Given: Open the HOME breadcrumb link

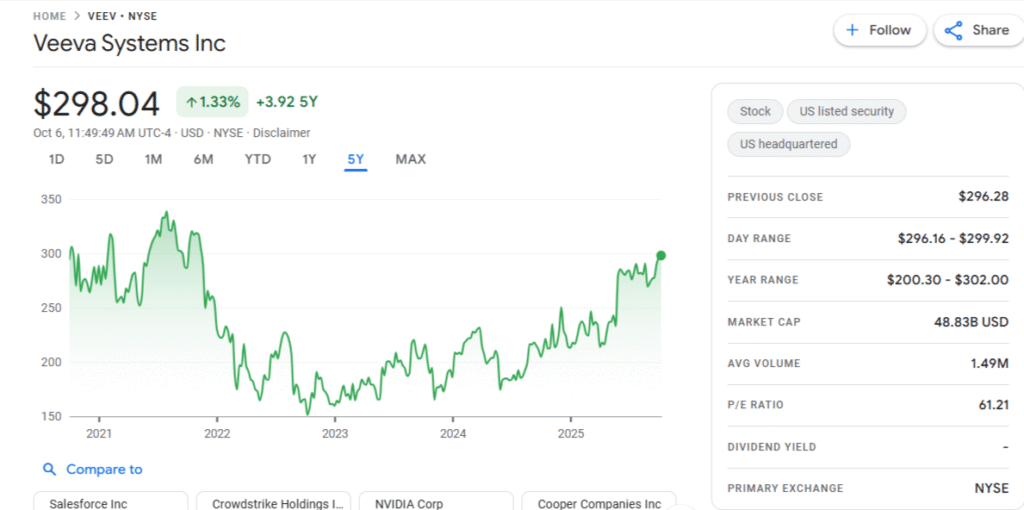Looking at the screenshot, I should click(x=49, y=16).
